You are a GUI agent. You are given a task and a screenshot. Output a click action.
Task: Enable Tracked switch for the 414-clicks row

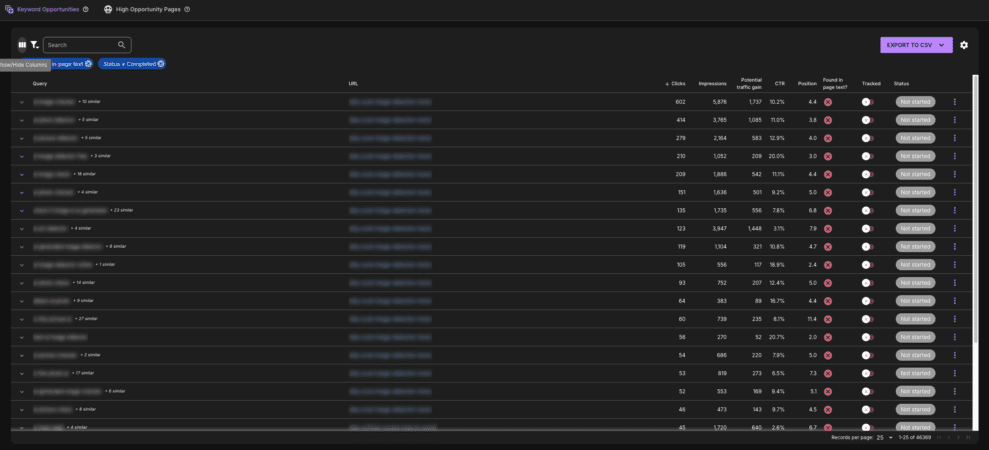pos(867,120)
